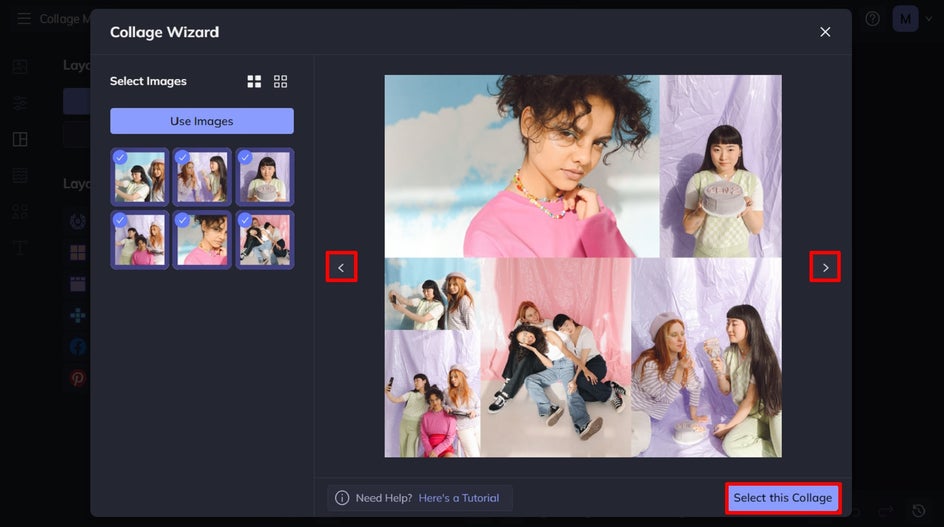Show the next collage layout

825,267
